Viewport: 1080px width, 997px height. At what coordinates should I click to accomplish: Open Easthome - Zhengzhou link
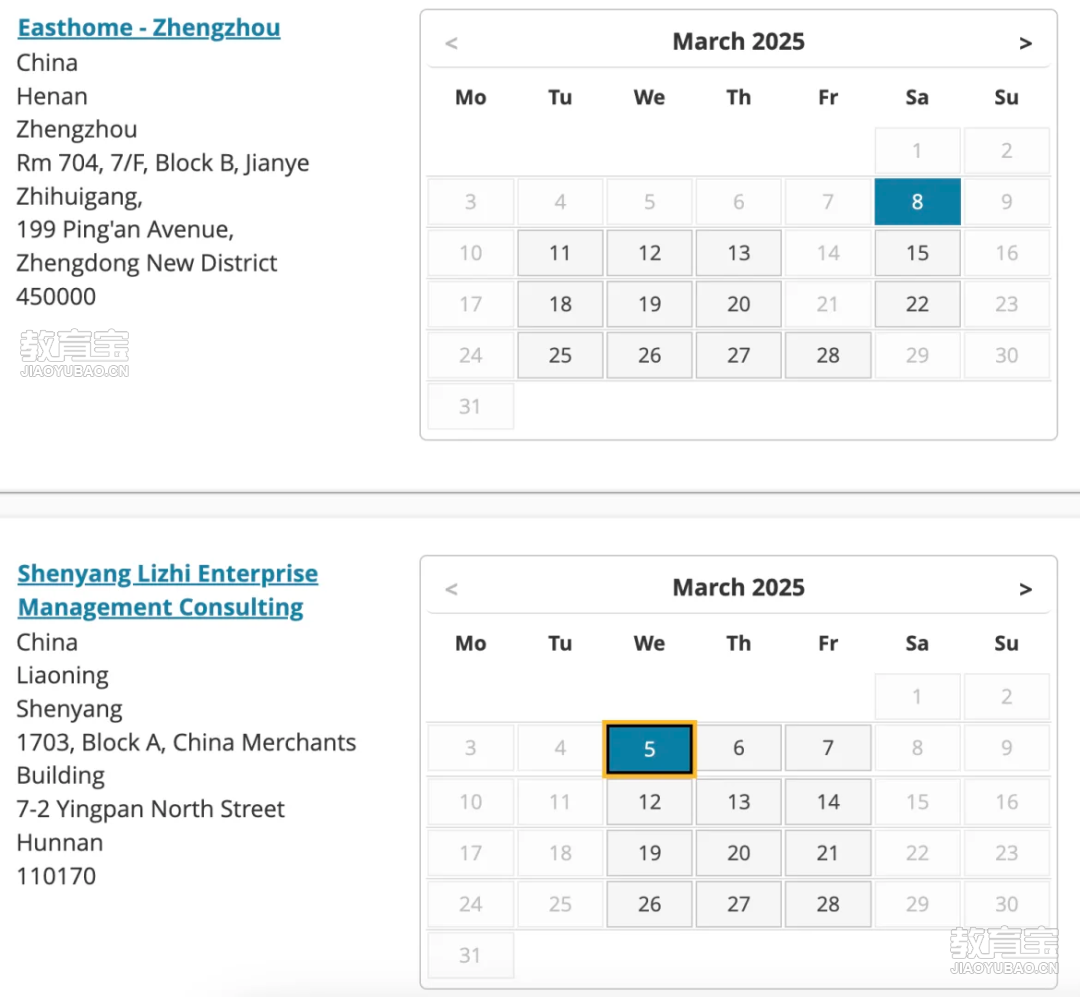point(149,27)
